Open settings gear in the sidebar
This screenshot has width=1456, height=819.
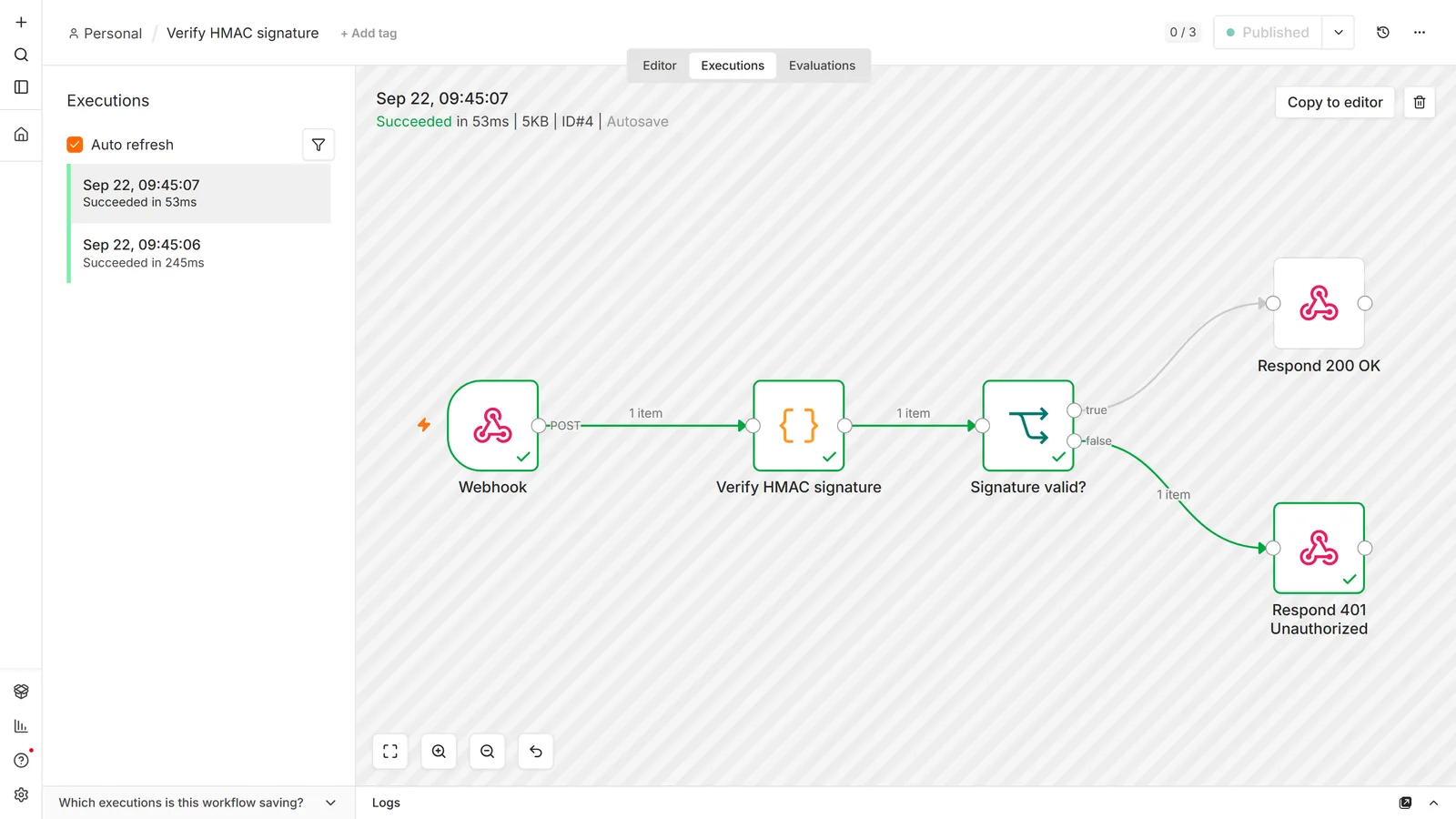[x=21, y=795]
